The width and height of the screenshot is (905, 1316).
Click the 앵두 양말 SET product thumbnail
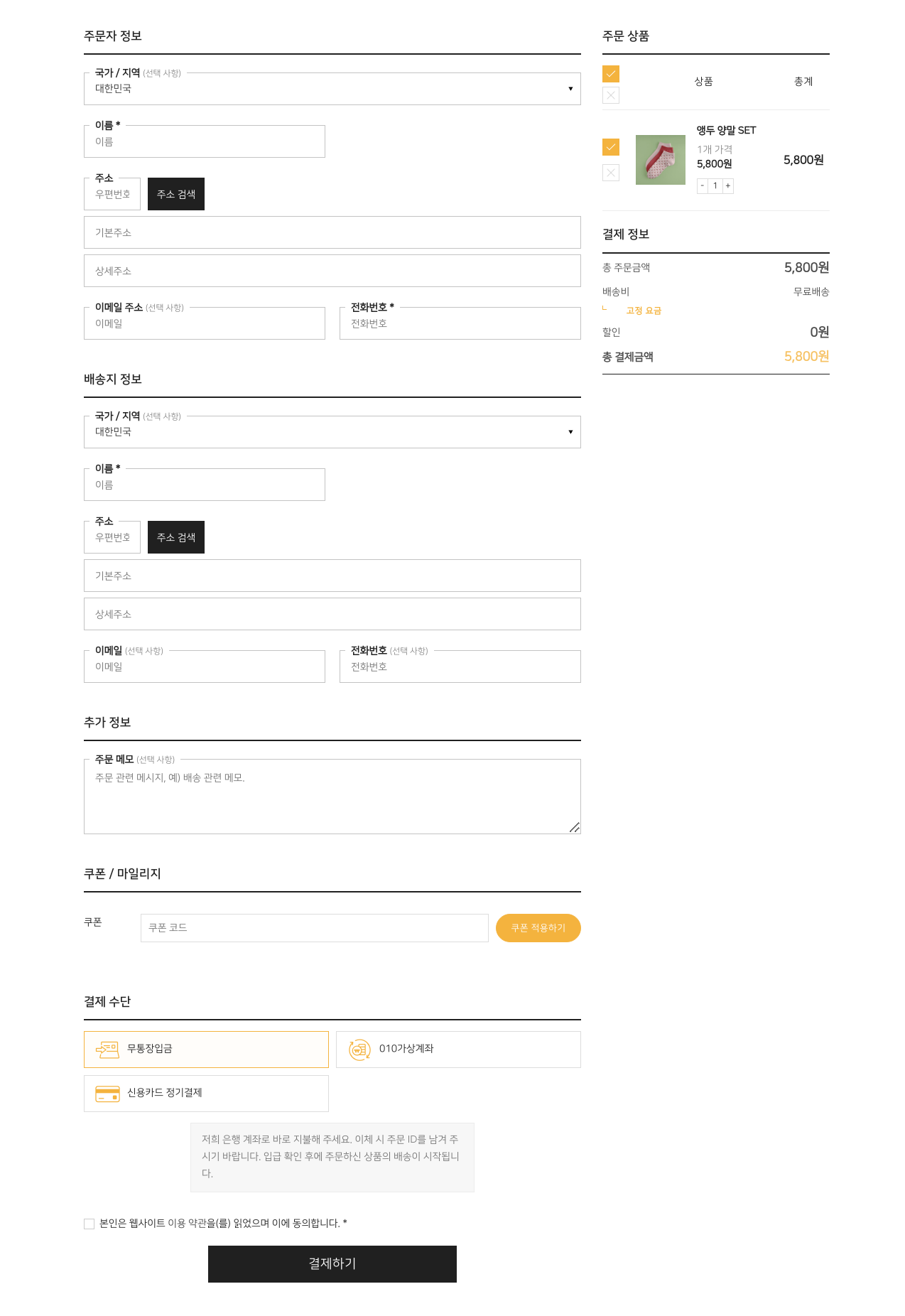point(660,160)
